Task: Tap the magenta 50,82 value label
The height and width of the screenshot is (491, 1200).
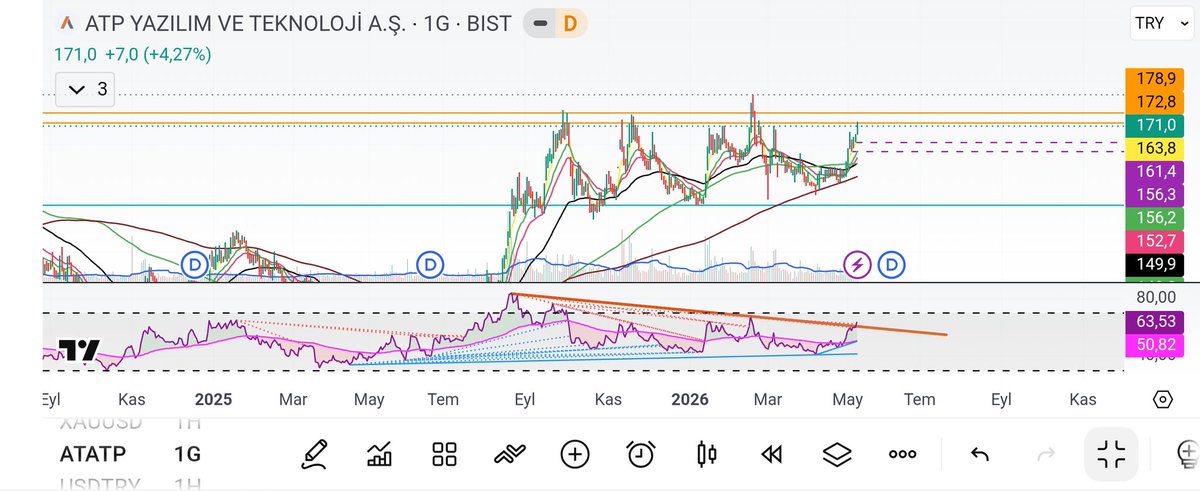Action: pos(1155,346)
